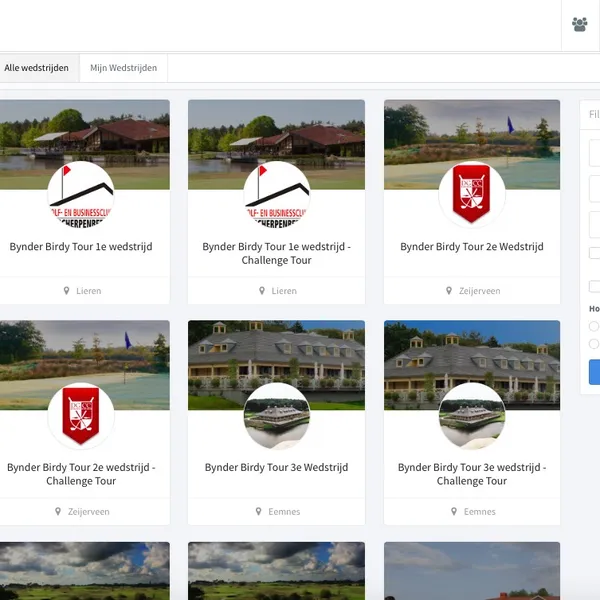Click location pin on 1e wedstrijd - Challenge Tour card
The image size is (600, 600).
[x=262, y=291]
